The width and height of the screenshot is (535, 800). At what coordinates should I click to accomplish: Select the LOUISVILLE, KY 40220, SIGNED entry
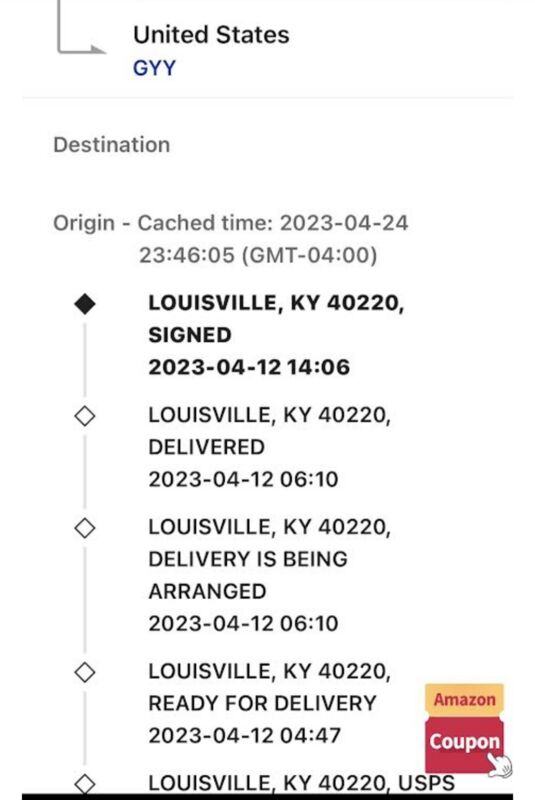[275, 319]
